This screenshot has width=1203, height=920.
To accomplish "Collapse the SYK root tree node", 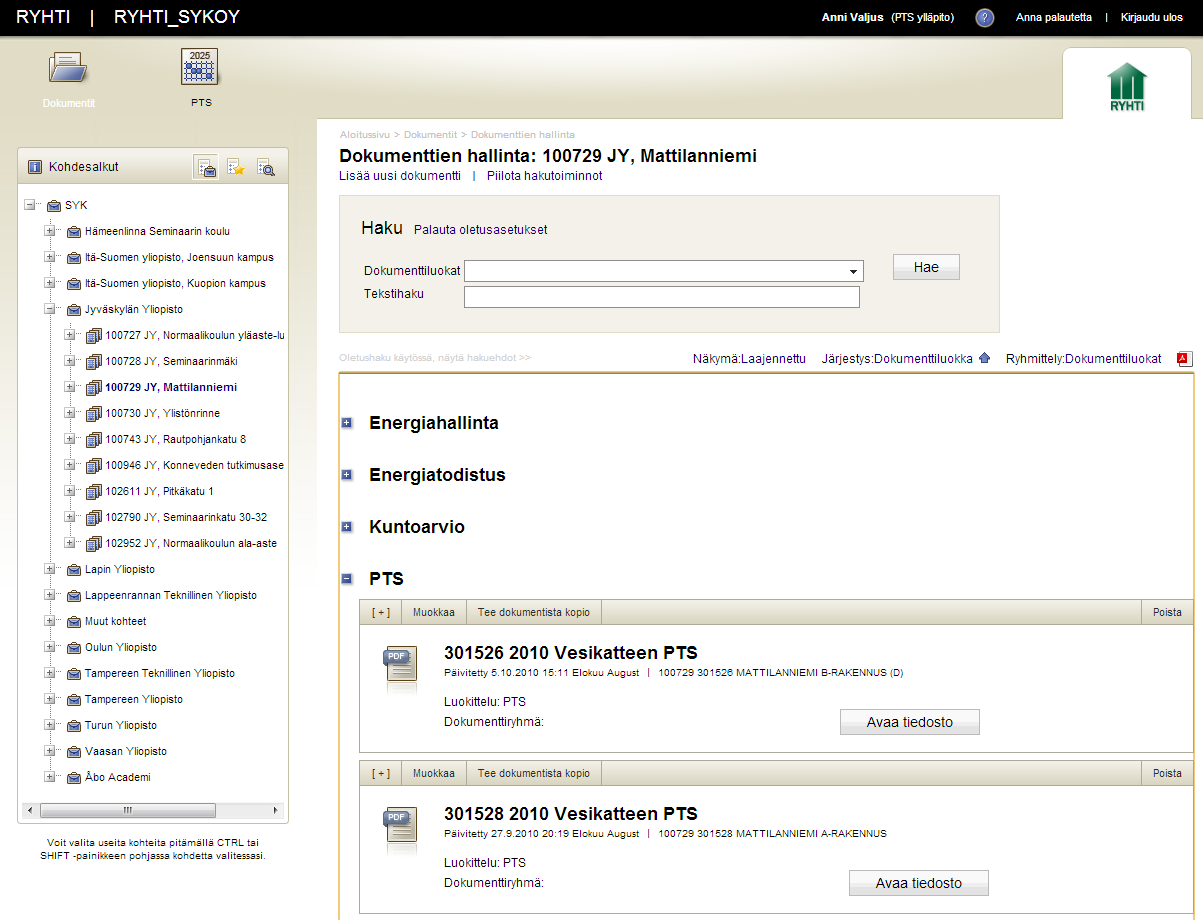I will (x=29, y=205).
